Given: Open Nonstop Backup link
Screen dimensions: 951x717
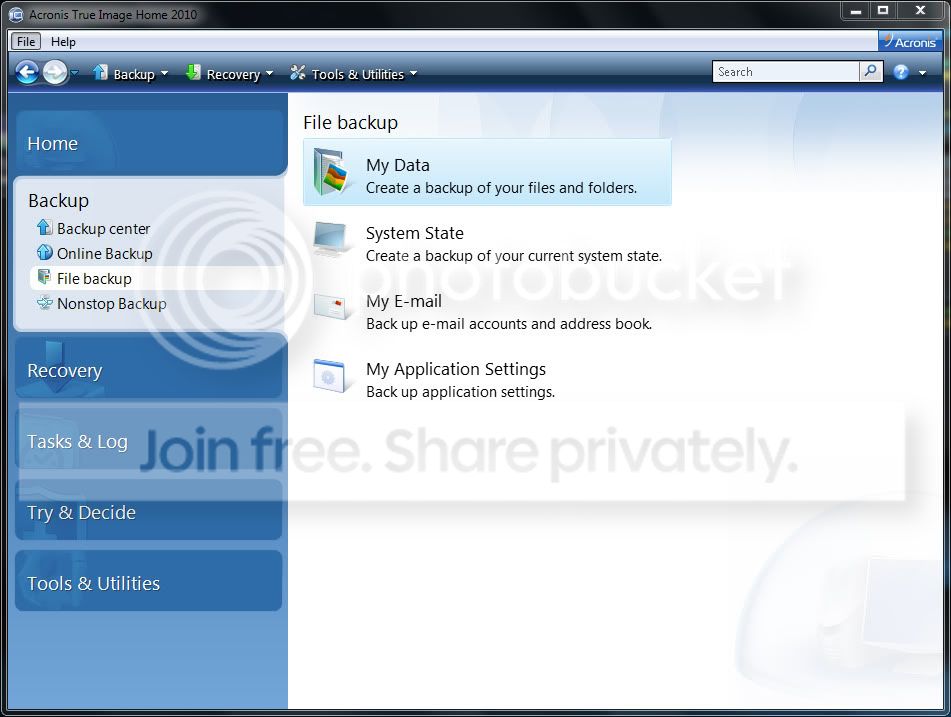Looking at the screenshot, I should pos(112,303).
